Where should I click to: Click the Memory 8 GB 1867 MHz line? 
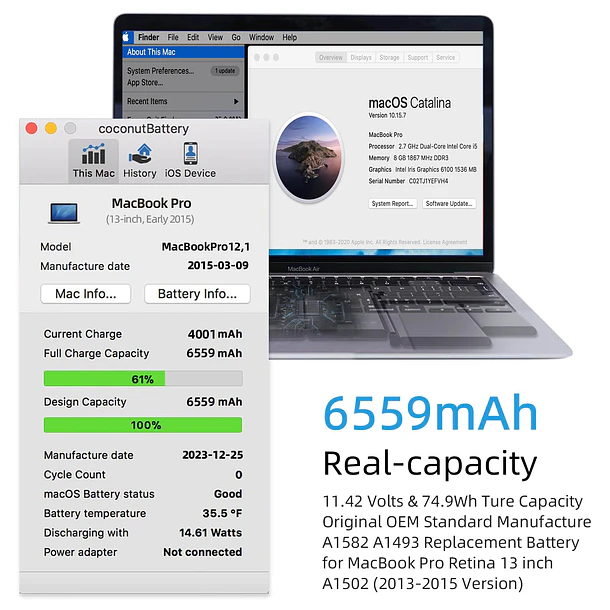point(408,158)
